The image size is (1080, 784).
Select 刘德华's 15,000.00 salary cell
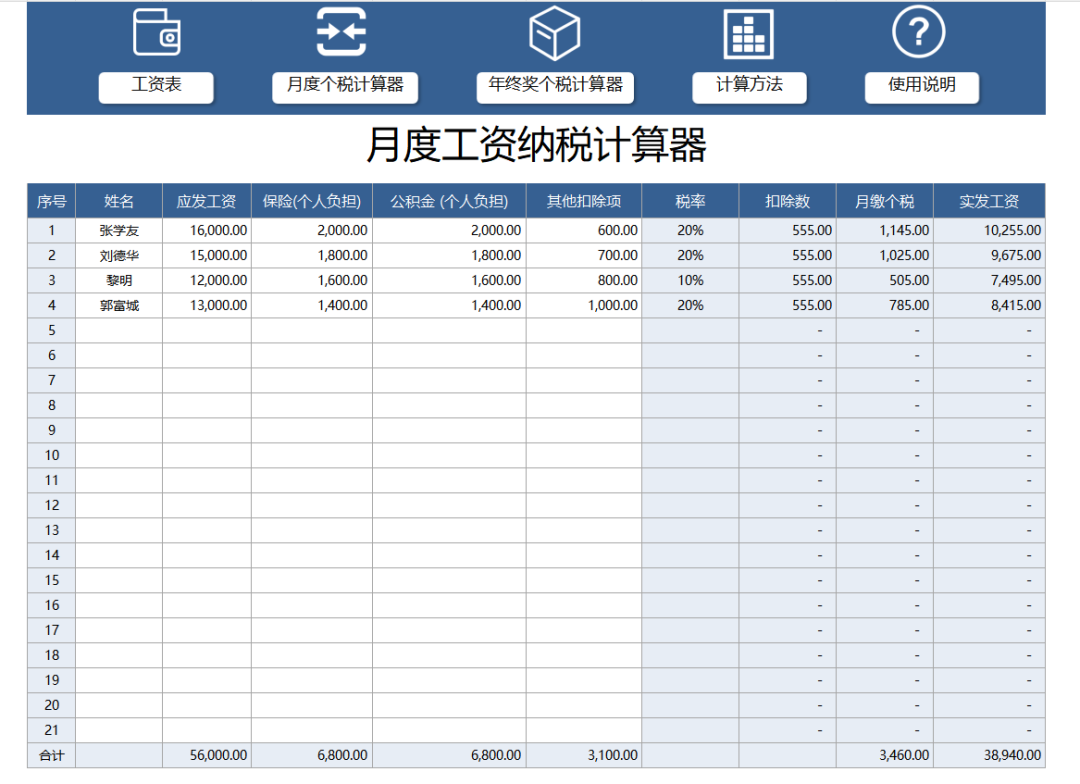coord(207,255)
